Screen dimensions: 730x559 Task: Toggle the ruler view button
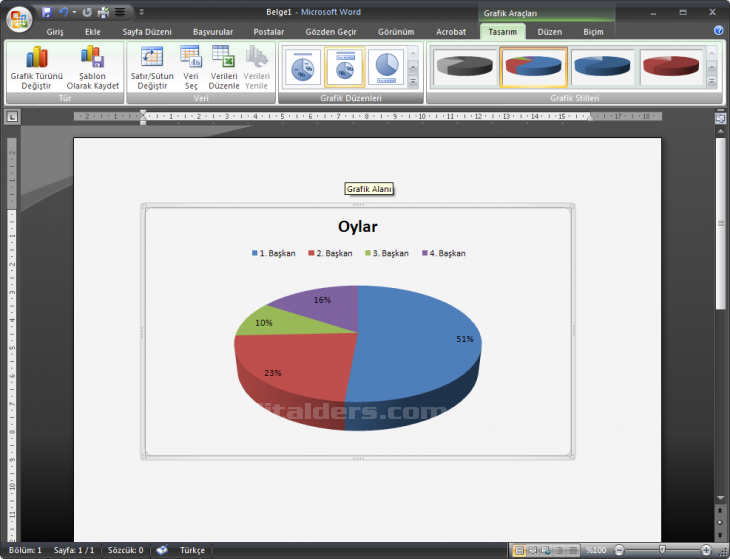tap(720, 118)
